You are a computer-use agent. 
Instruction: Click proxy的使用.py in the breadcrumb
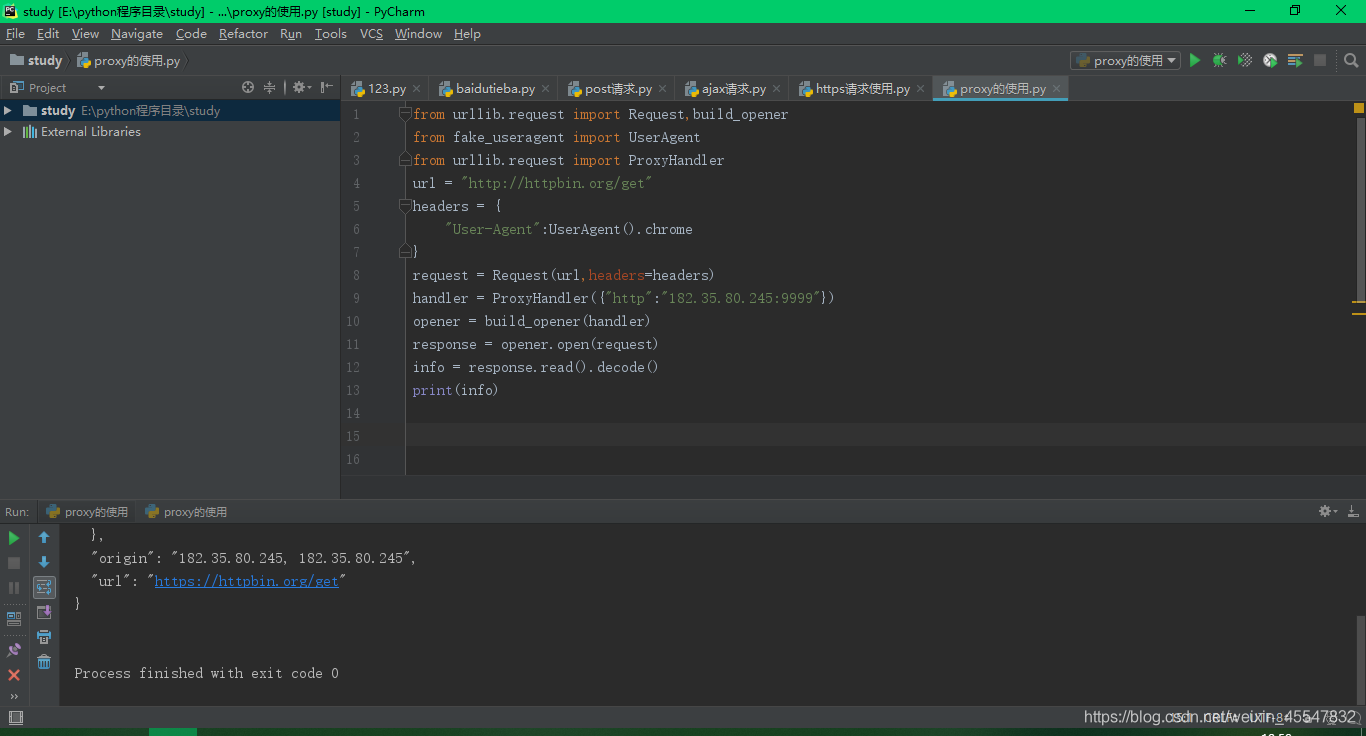pos(129,61)
